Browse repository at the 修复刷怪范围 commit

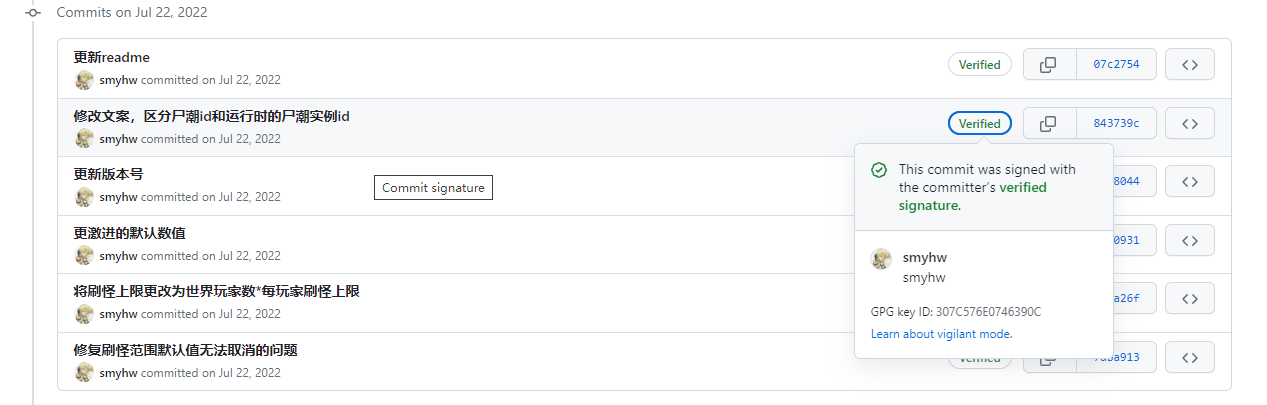coord(1189,357)
